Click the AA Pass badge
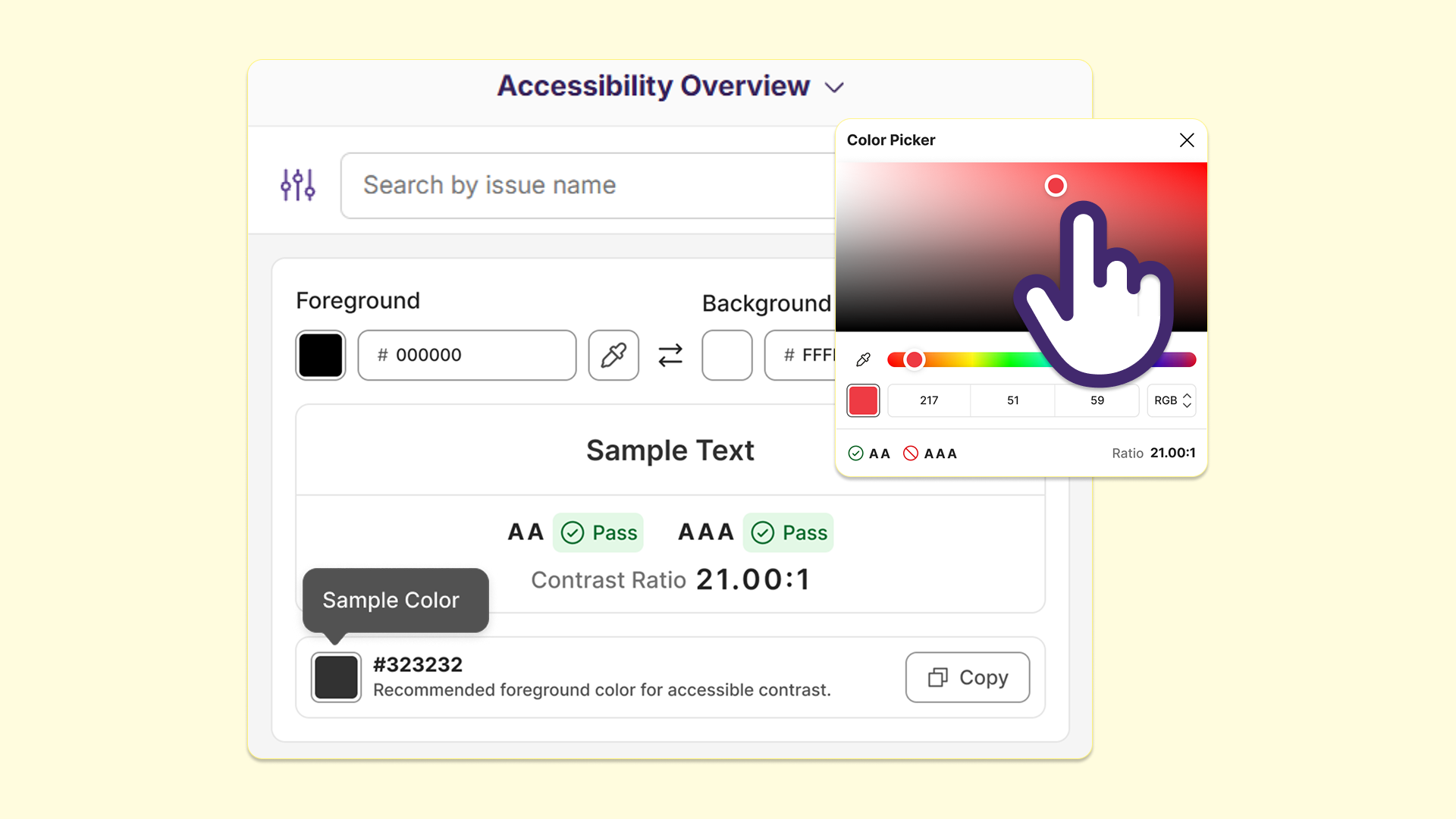This screenshot has width=1456, height=819. click(x=598, y=532)
